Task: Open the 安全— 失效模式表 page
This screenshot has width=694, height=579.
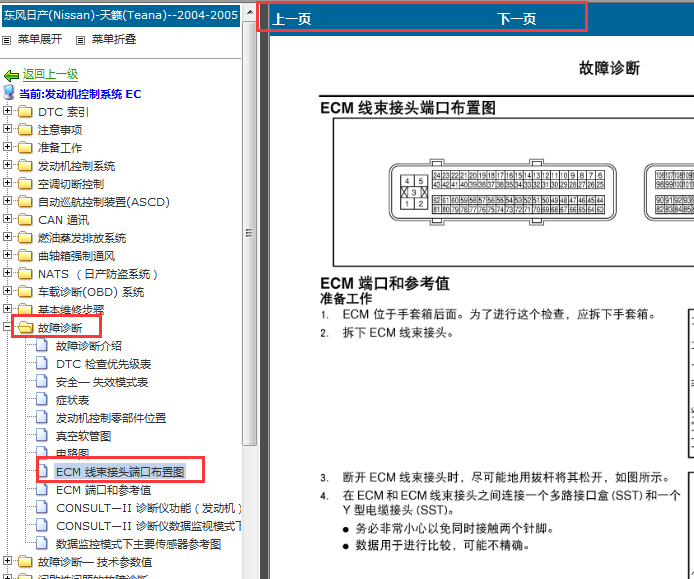Action: [x=102, y=382]
